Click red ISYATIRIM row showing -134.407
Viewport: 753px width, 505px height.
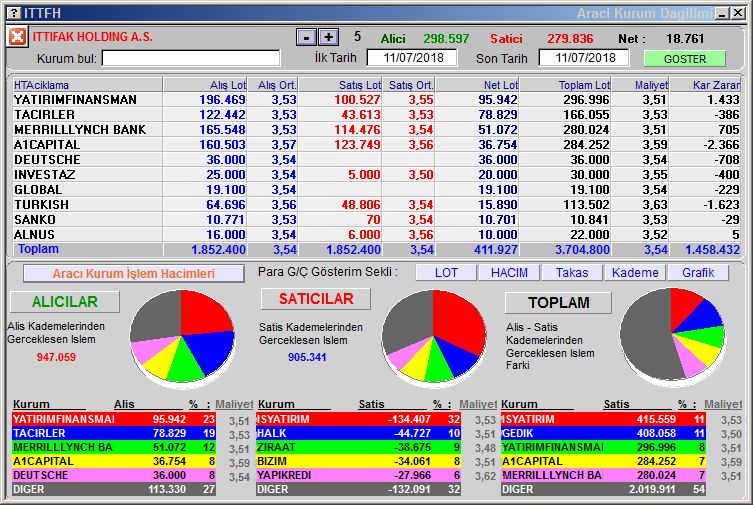tap(359, 419)
